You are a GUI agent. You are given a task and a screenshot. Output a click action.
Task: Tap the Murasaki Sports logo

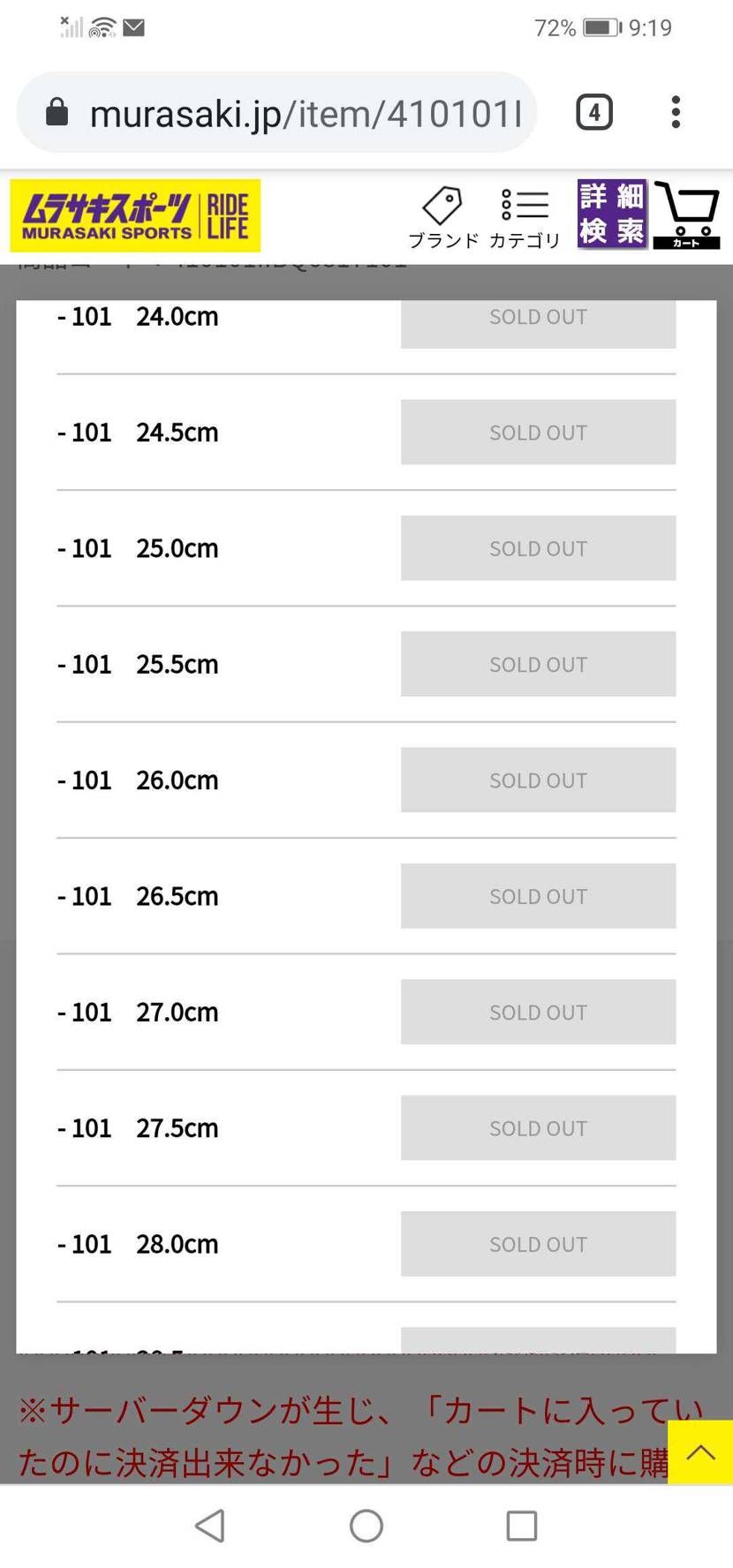click(135, 215)
